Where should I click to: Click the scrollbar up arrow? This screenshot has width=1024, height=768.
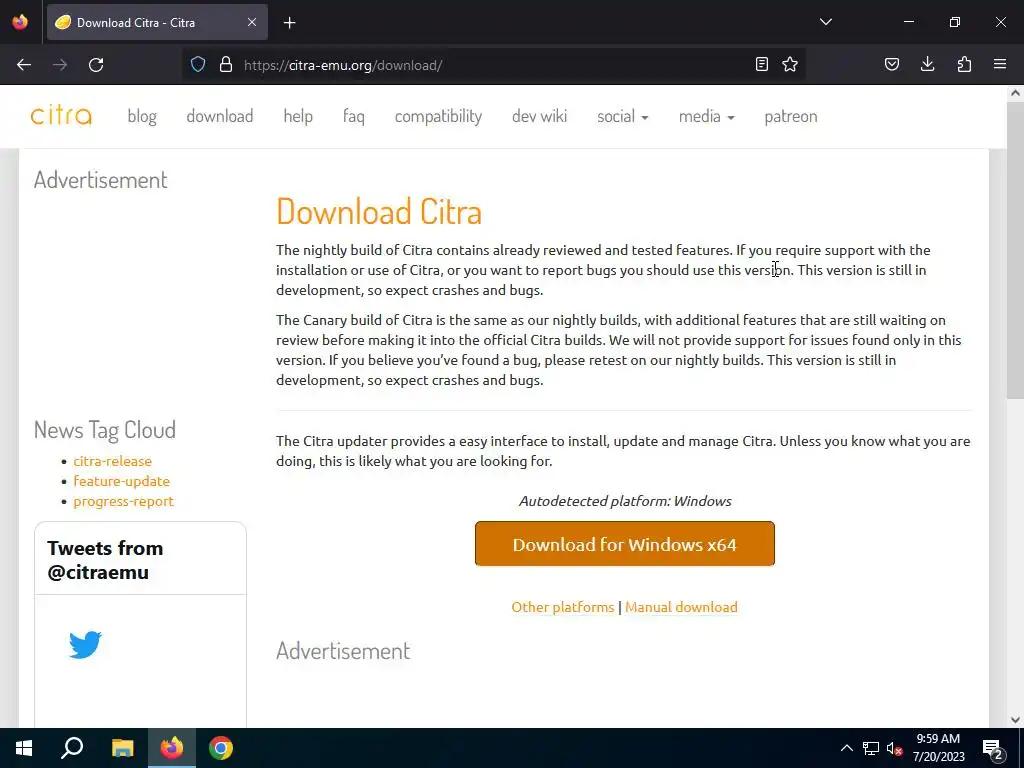[1015, 93]
